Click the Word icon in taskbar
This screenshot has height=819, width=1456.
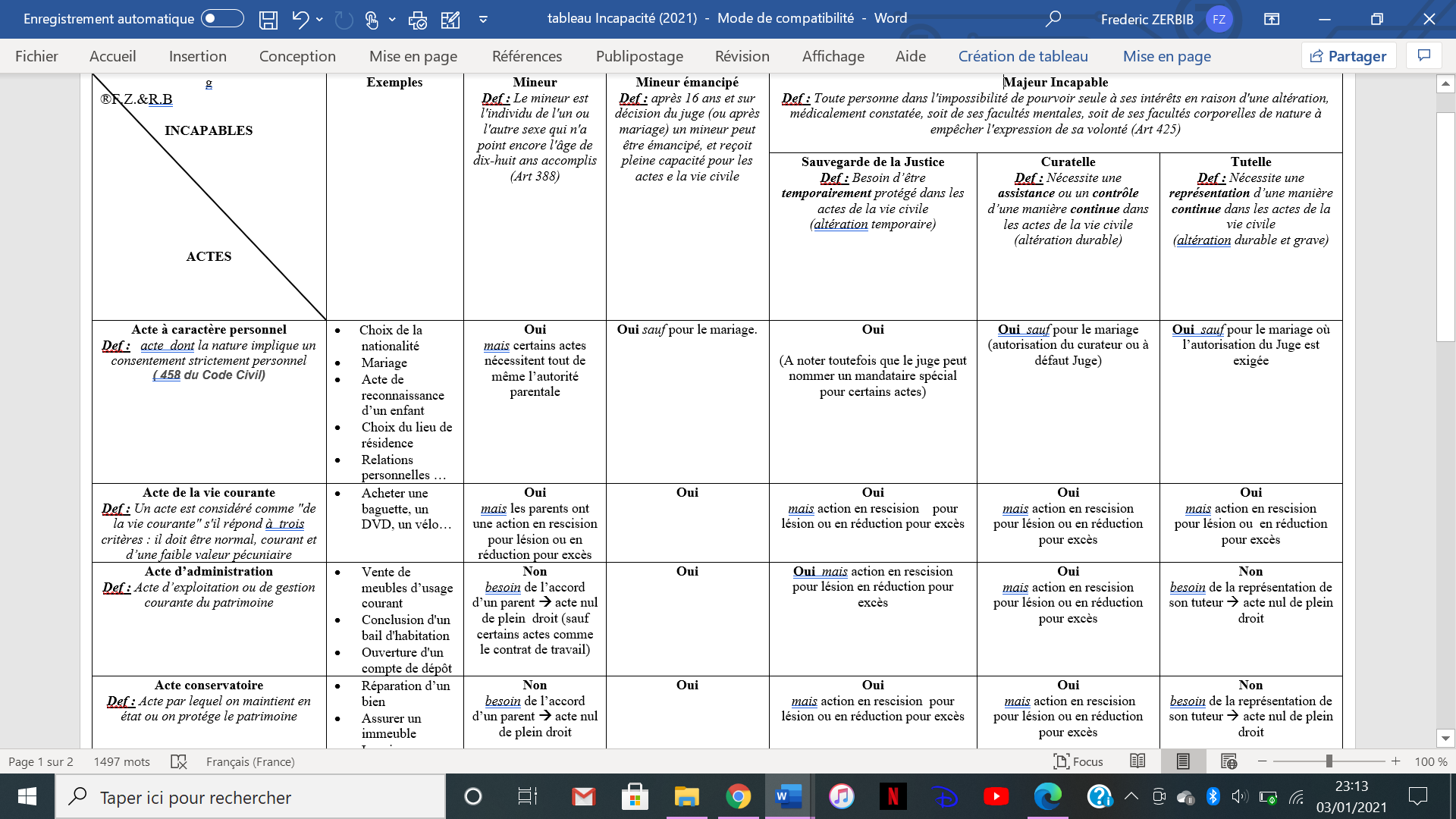[x=789, y=796]
